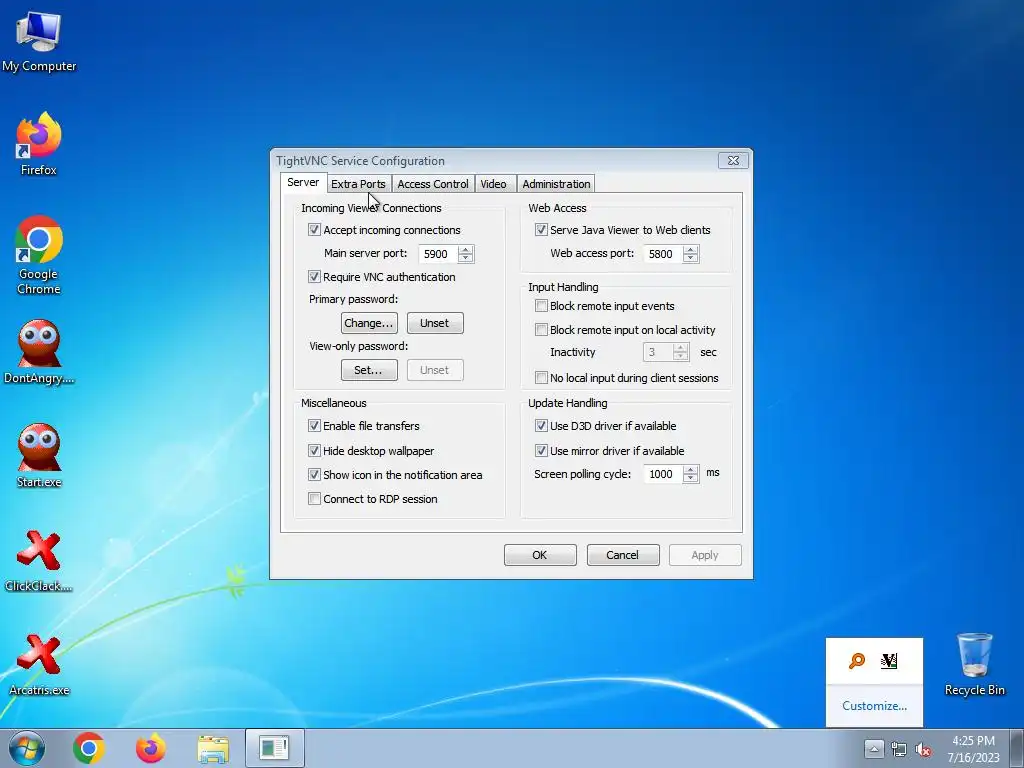Toggle Serve Java Viewer to Web clients
This screenshot has width=1024, height=768.
pos(541,230)
